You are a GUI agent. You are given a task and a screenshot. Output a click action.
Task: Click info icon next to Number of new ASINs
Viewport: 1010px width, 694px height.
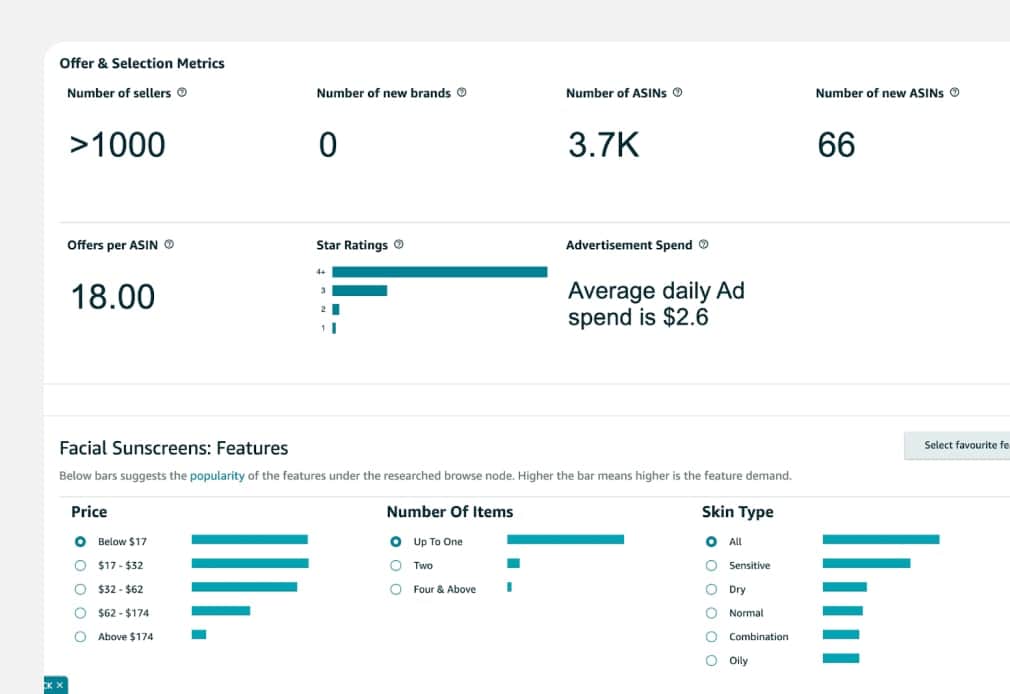(954, 93)
